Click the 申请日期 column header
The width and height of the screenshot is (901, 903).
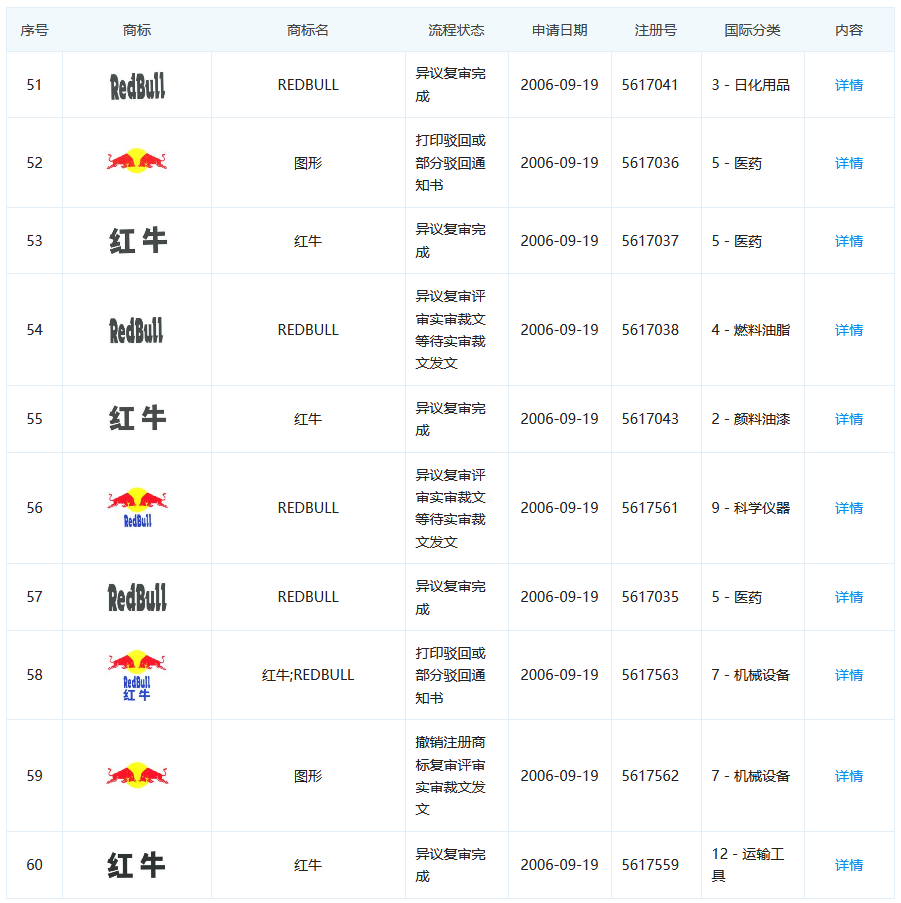(x=560, y=30)
